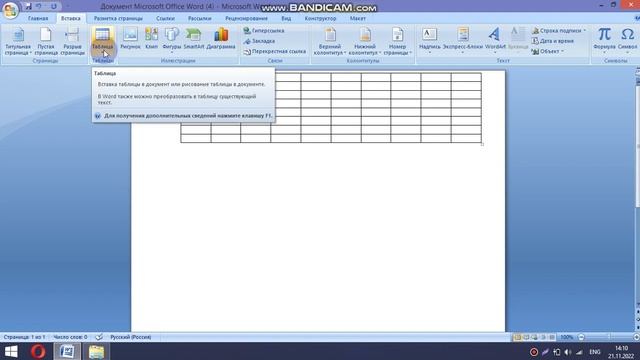Undo the last action
This screenshot has height=360, width=640.
[x=39, y=6]
